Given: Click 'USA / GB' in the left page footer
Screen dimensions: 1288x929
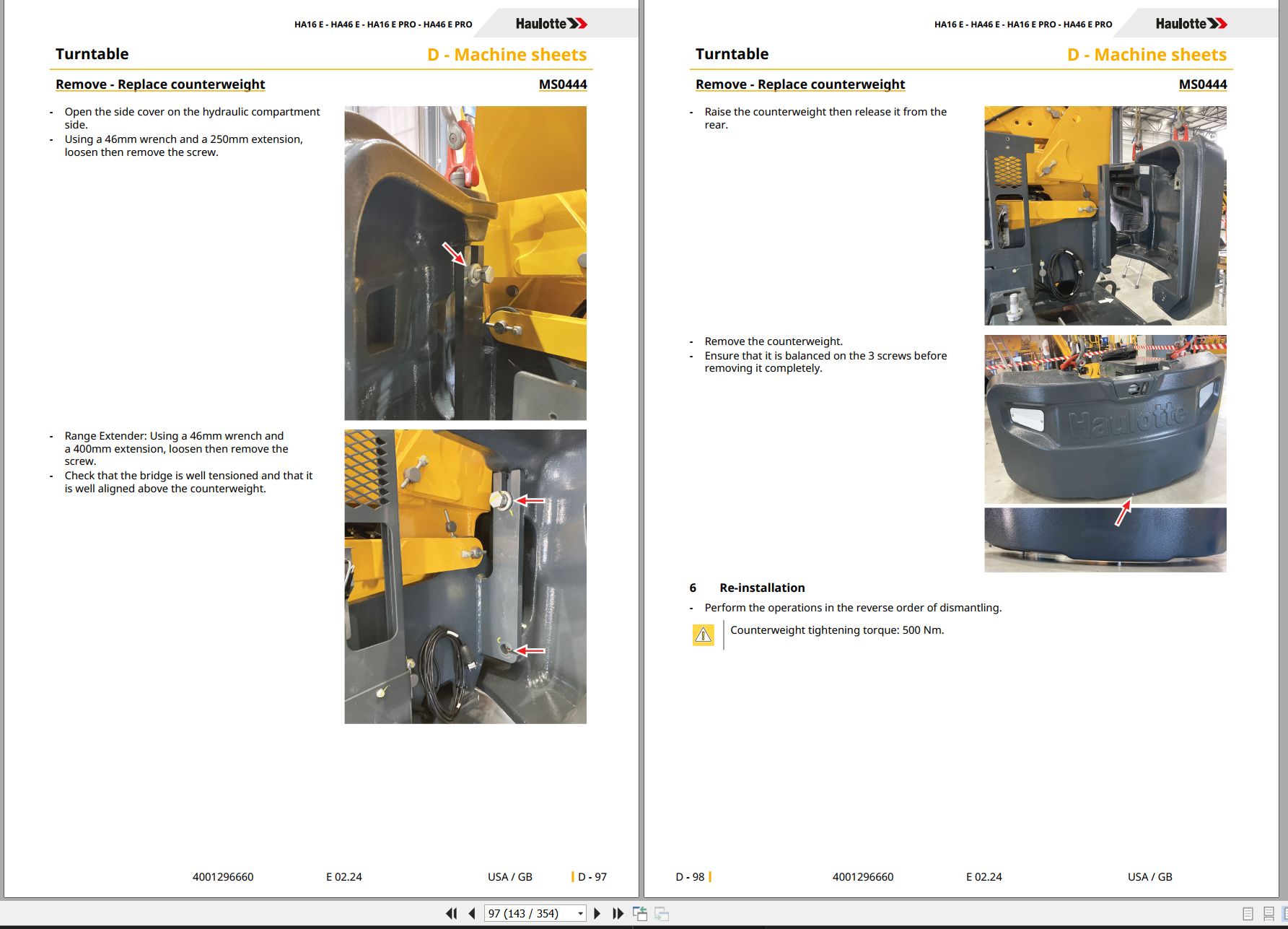Looking at the screenshot, I should [x=510, y=877].
